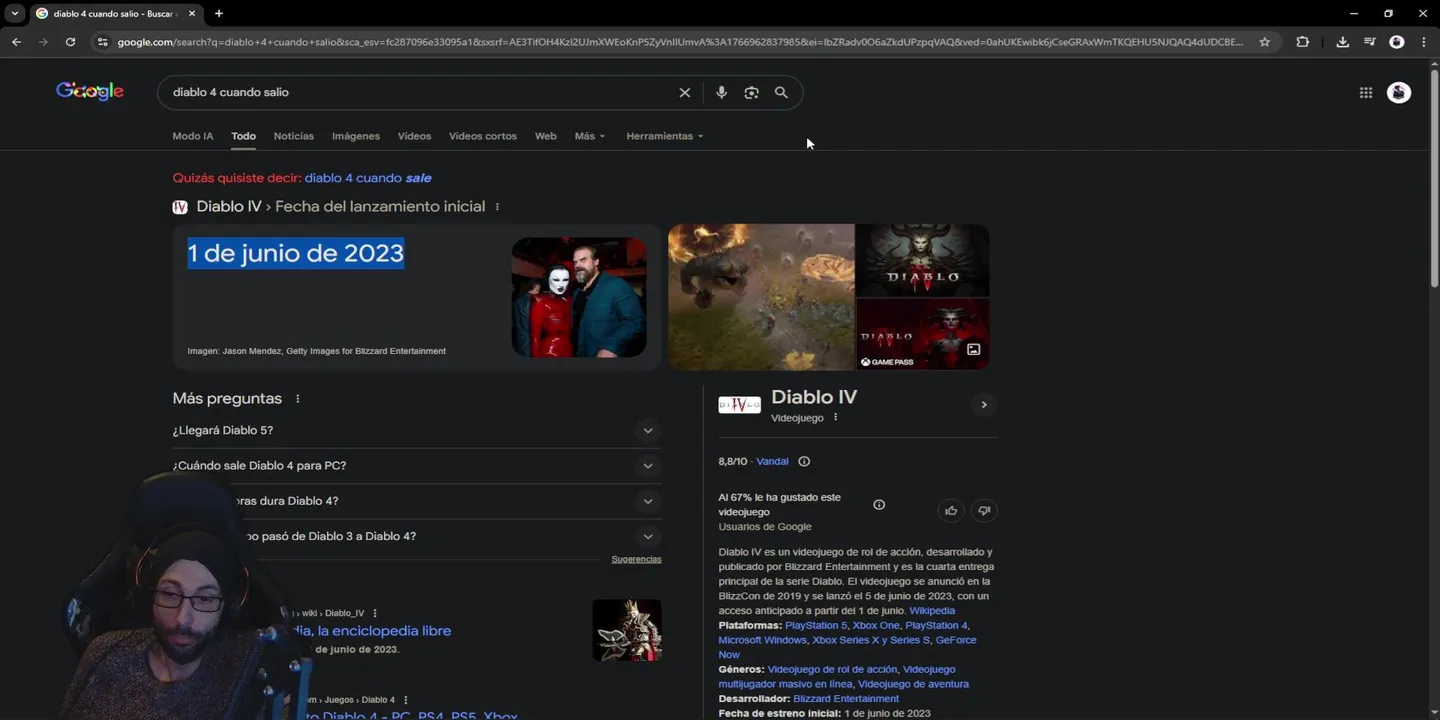
Task: Open 'la enciclopedia libre' result title
Action: tap(384, 631)
